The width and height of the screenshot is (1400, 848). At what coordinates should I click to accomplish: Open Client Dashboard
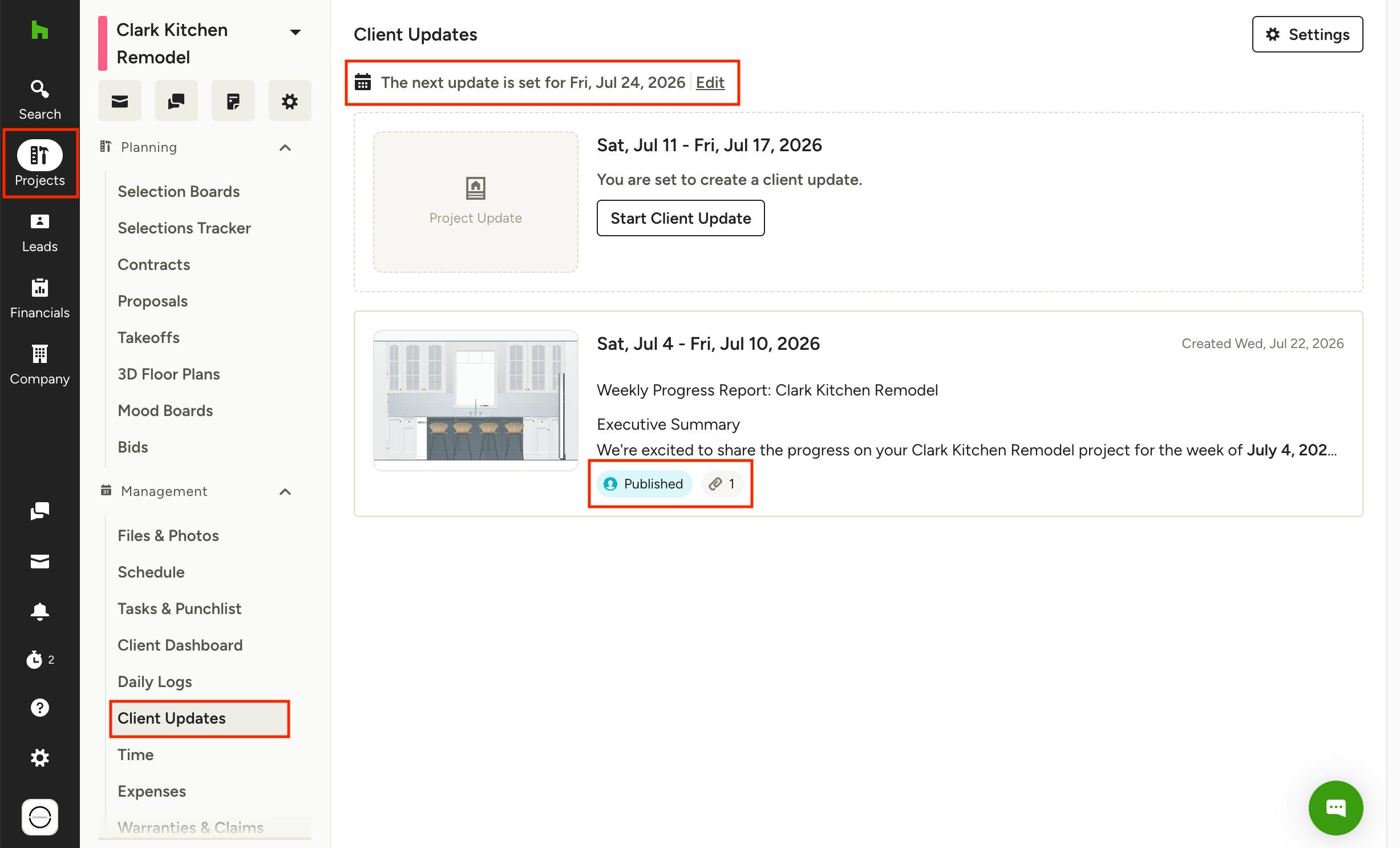pos(180,645)
